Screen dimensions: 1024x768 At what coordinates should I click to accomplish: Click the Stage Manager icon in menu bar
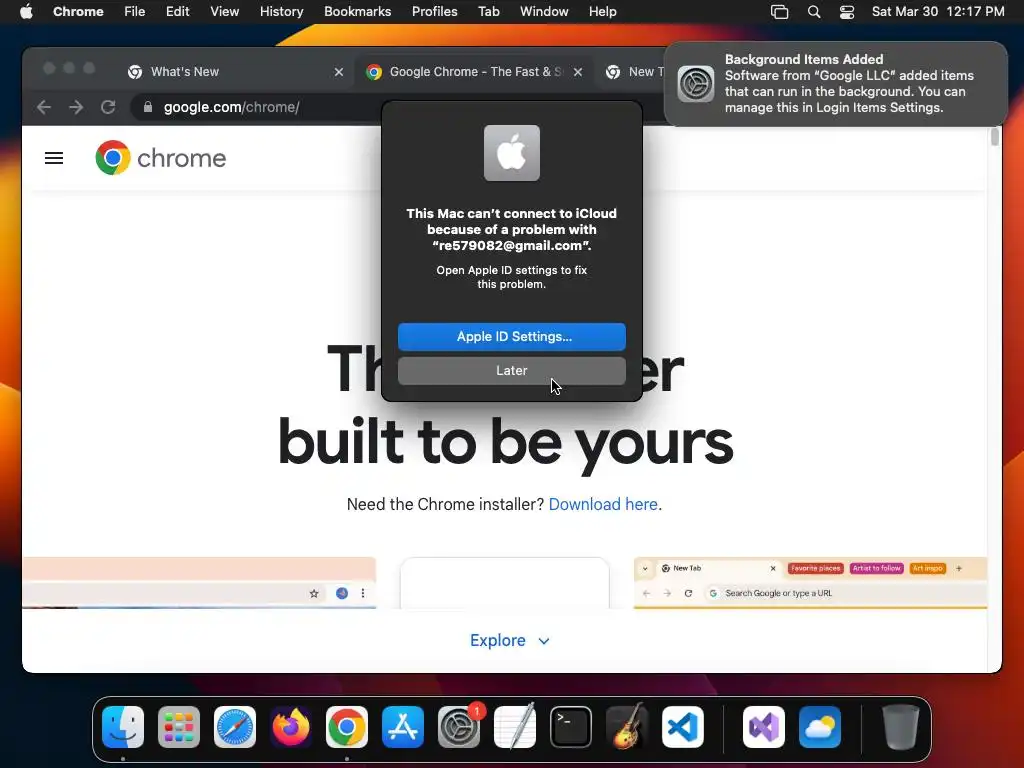pos(779,12)
